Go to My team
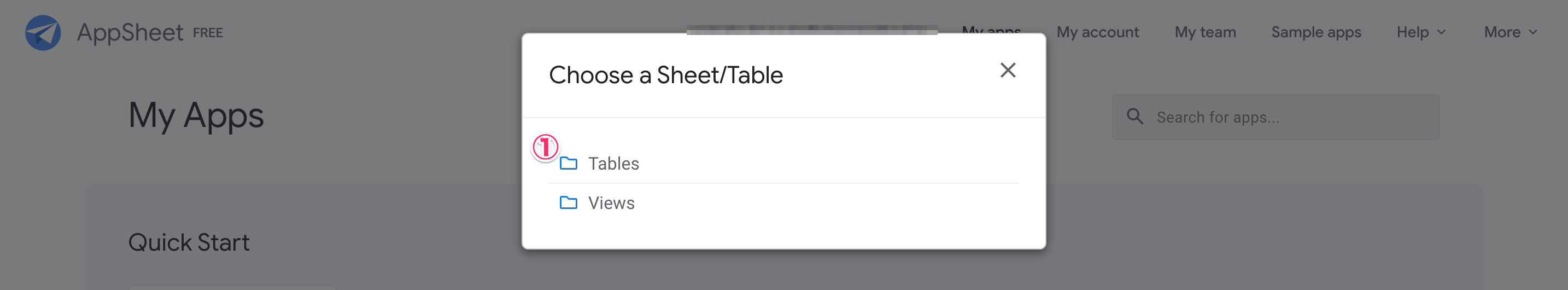 [1204, 32]
